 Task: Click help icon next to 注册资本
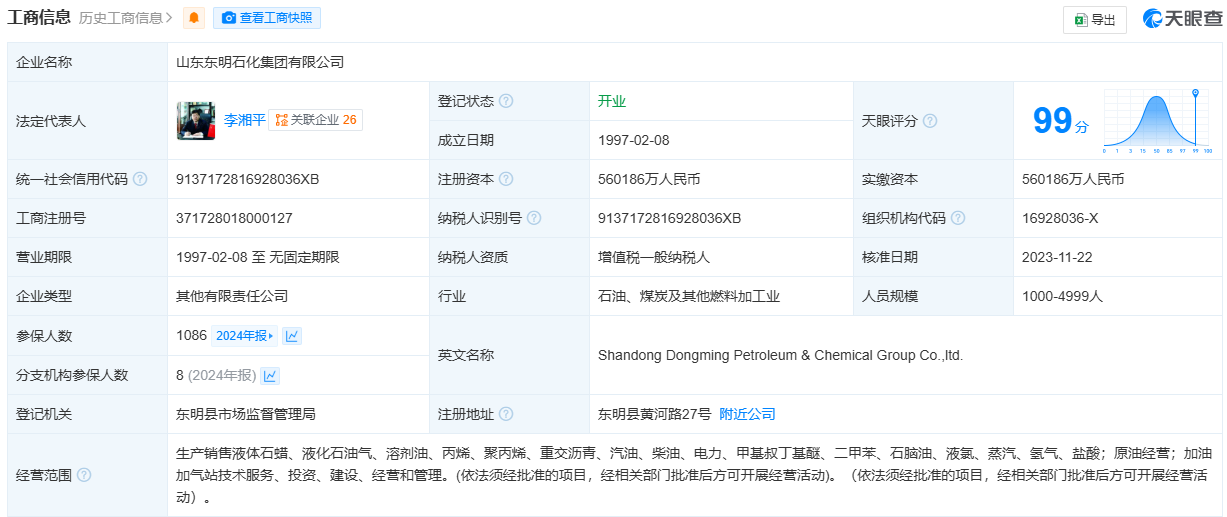506,179
